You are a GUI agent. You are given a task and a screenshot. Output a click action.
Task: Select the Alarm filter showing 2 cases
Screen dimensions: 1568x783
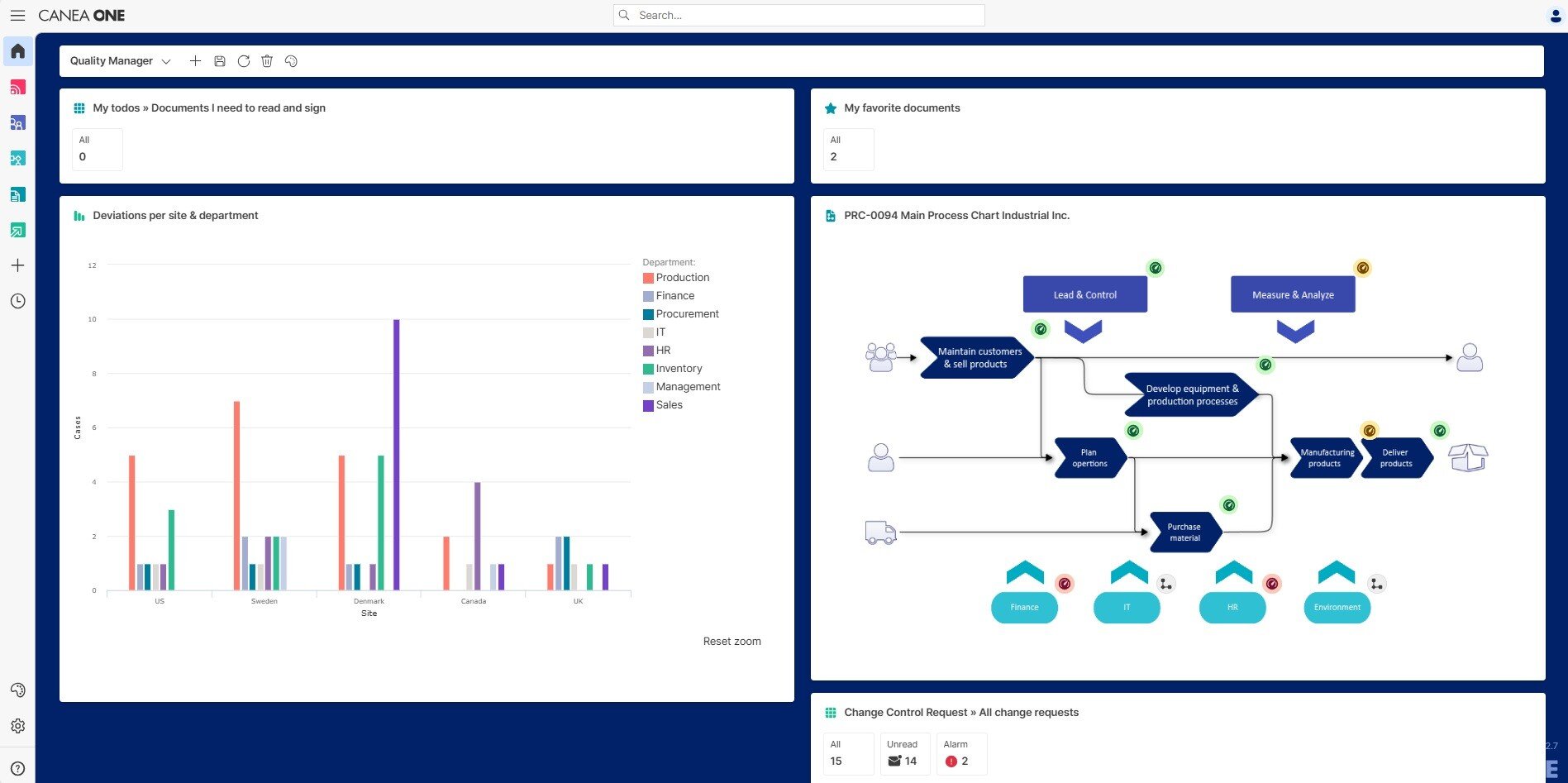[960, 753]
